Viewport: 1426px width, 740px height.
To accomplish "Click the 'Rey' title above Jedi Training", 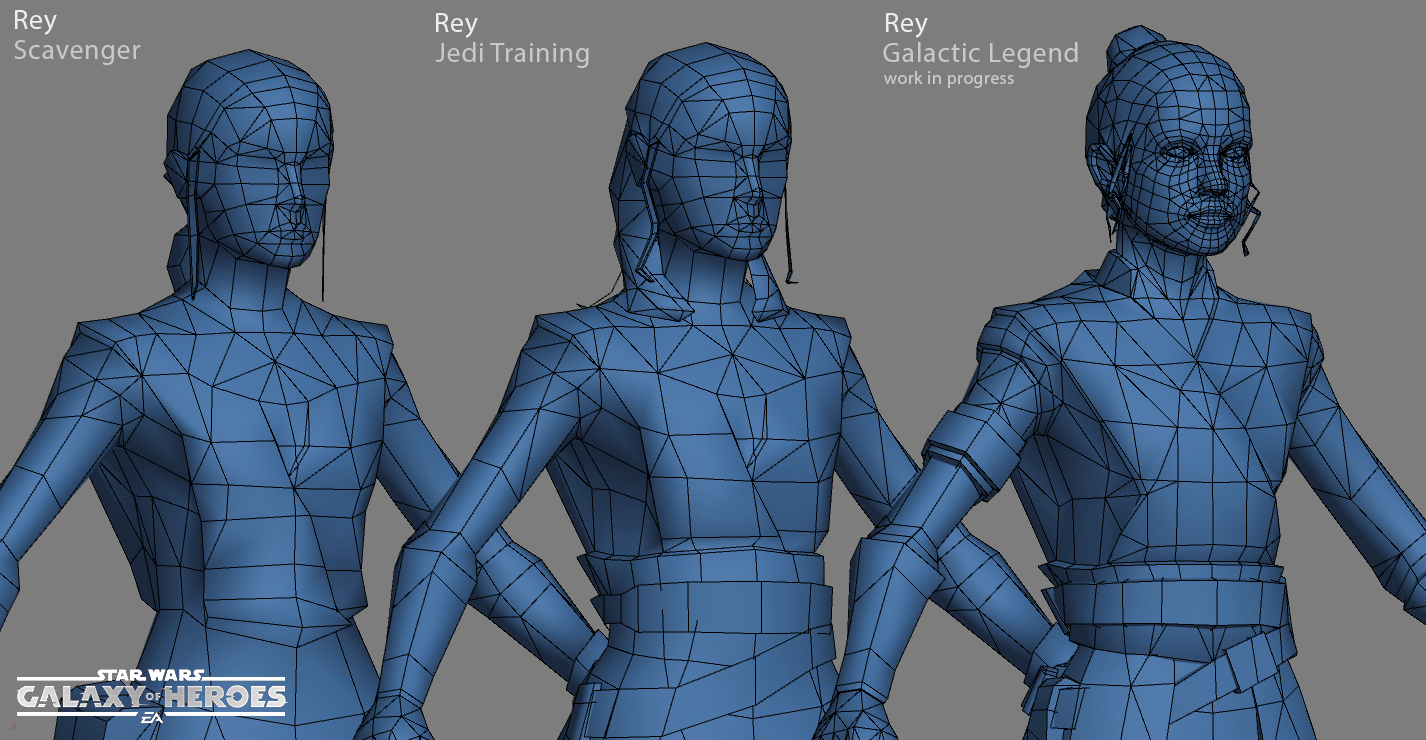I will point(456,23).
